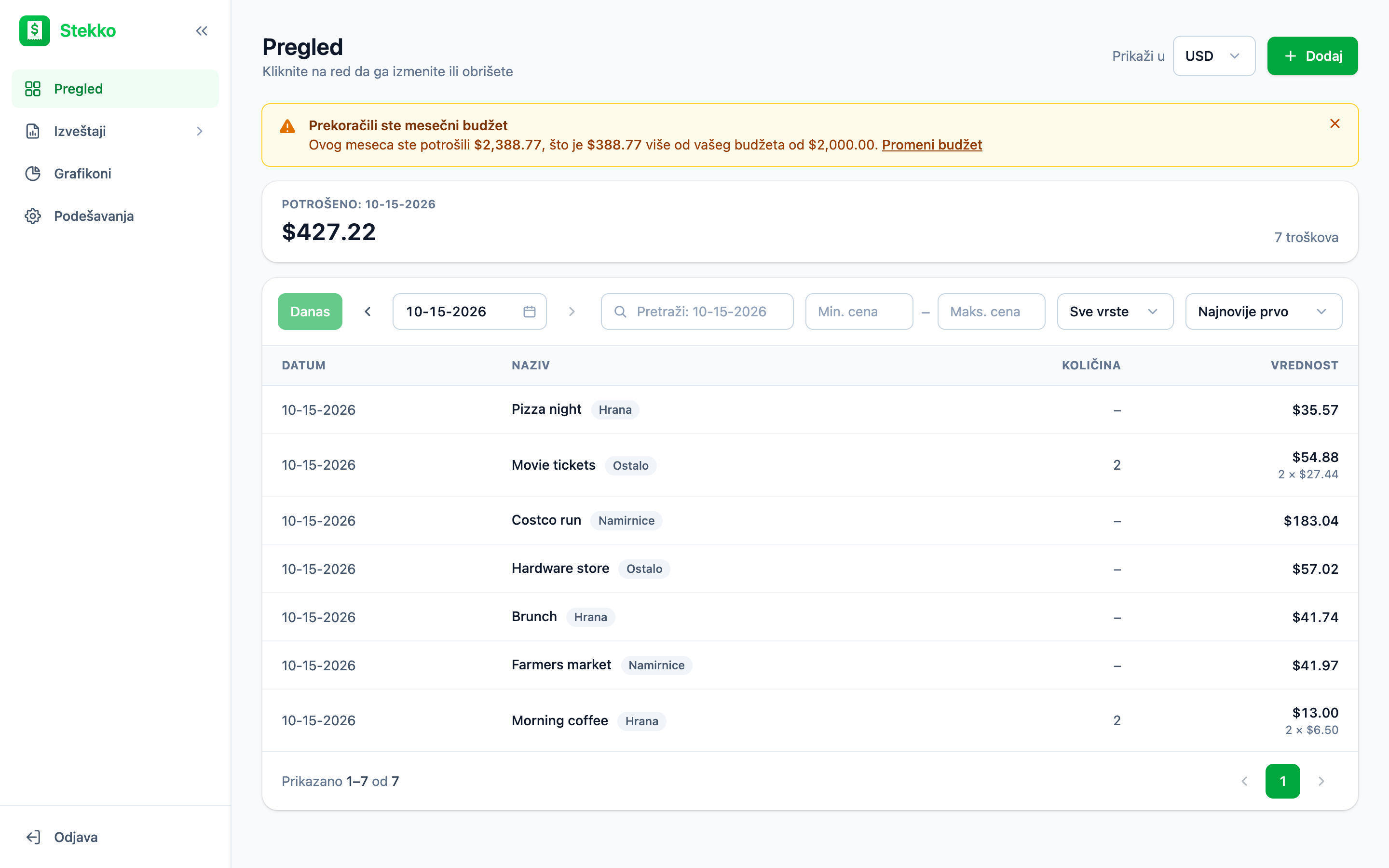Viewport: 1389px width, 868px height.
Task: Dismiss the budget warning with the X icon
Action: pos(1335,124)
